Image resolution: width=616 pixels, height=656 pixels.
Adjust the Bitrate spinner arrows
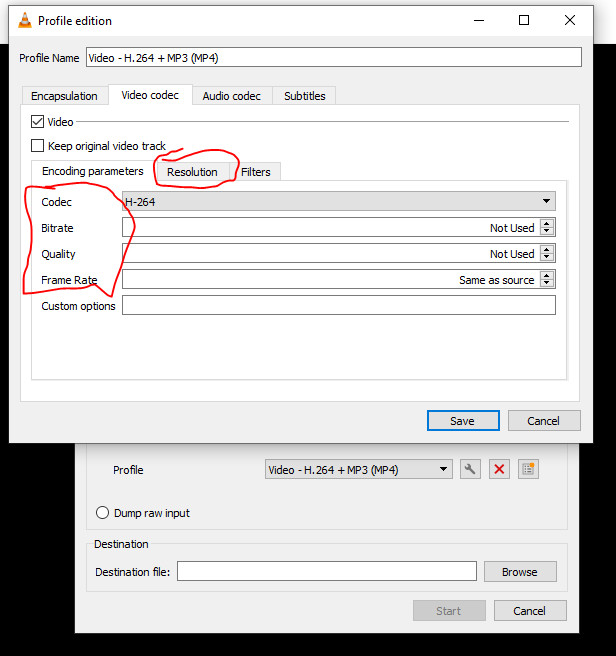click(546, 228)
